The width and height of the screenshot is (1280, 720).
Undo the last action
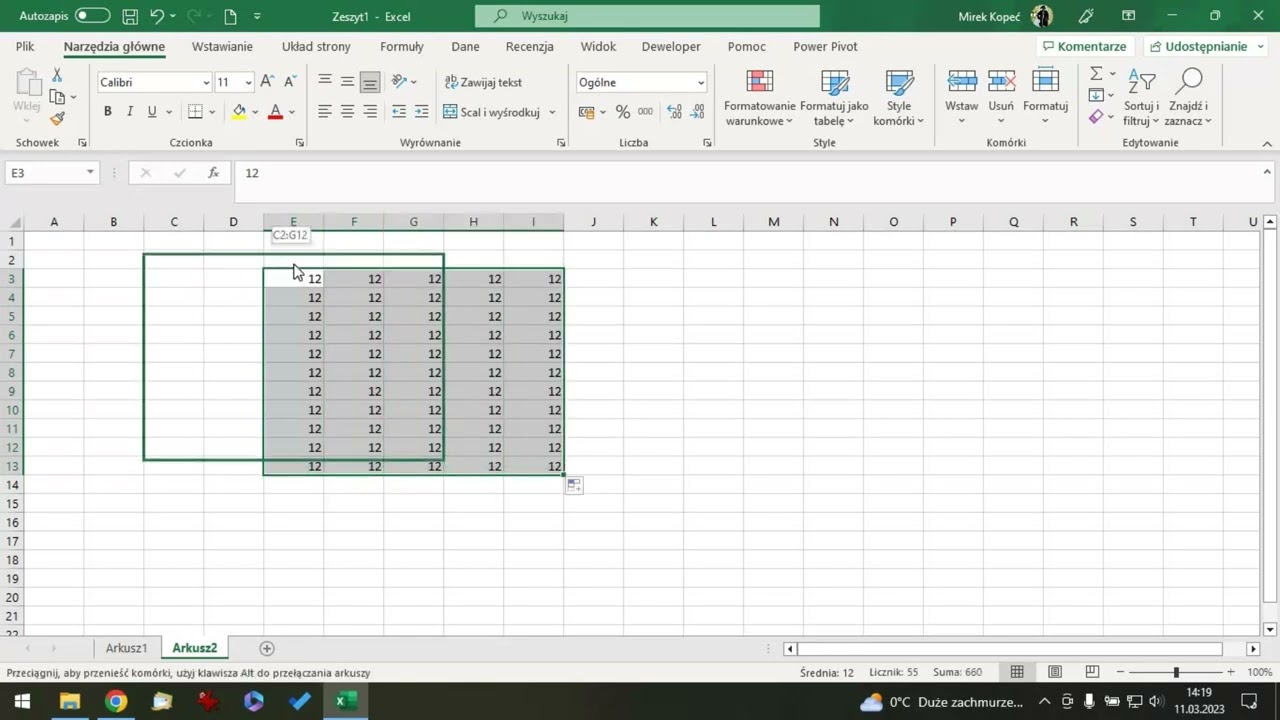tap(157, 16)
